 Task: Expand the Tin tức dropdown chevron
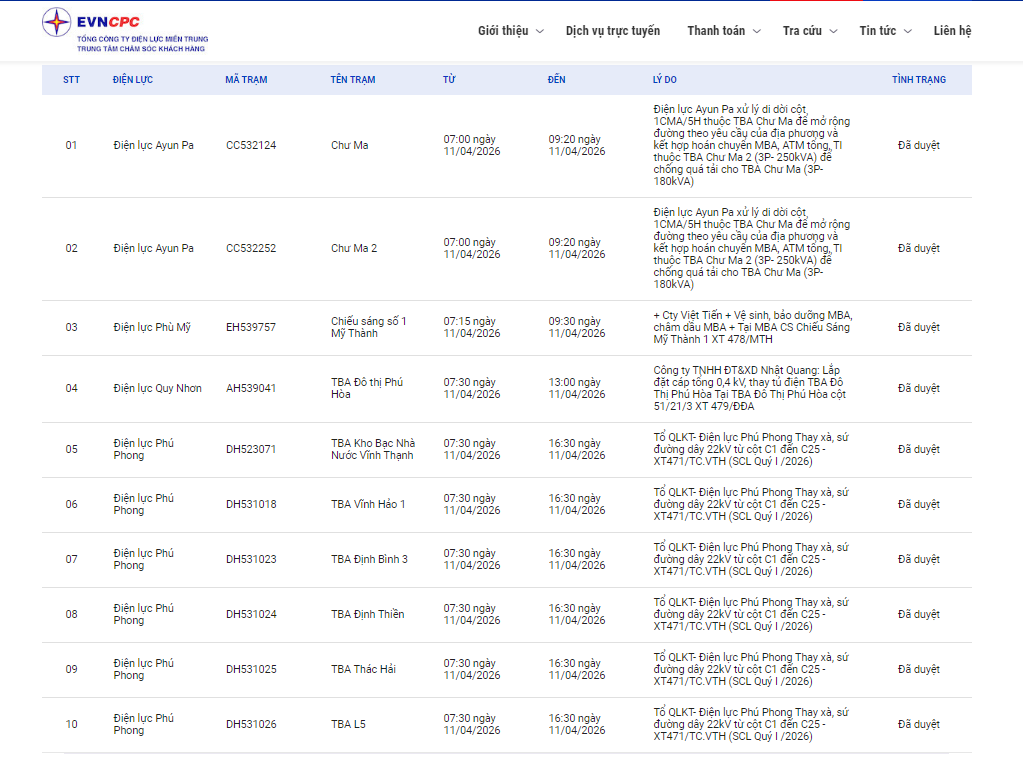[908, 31]
